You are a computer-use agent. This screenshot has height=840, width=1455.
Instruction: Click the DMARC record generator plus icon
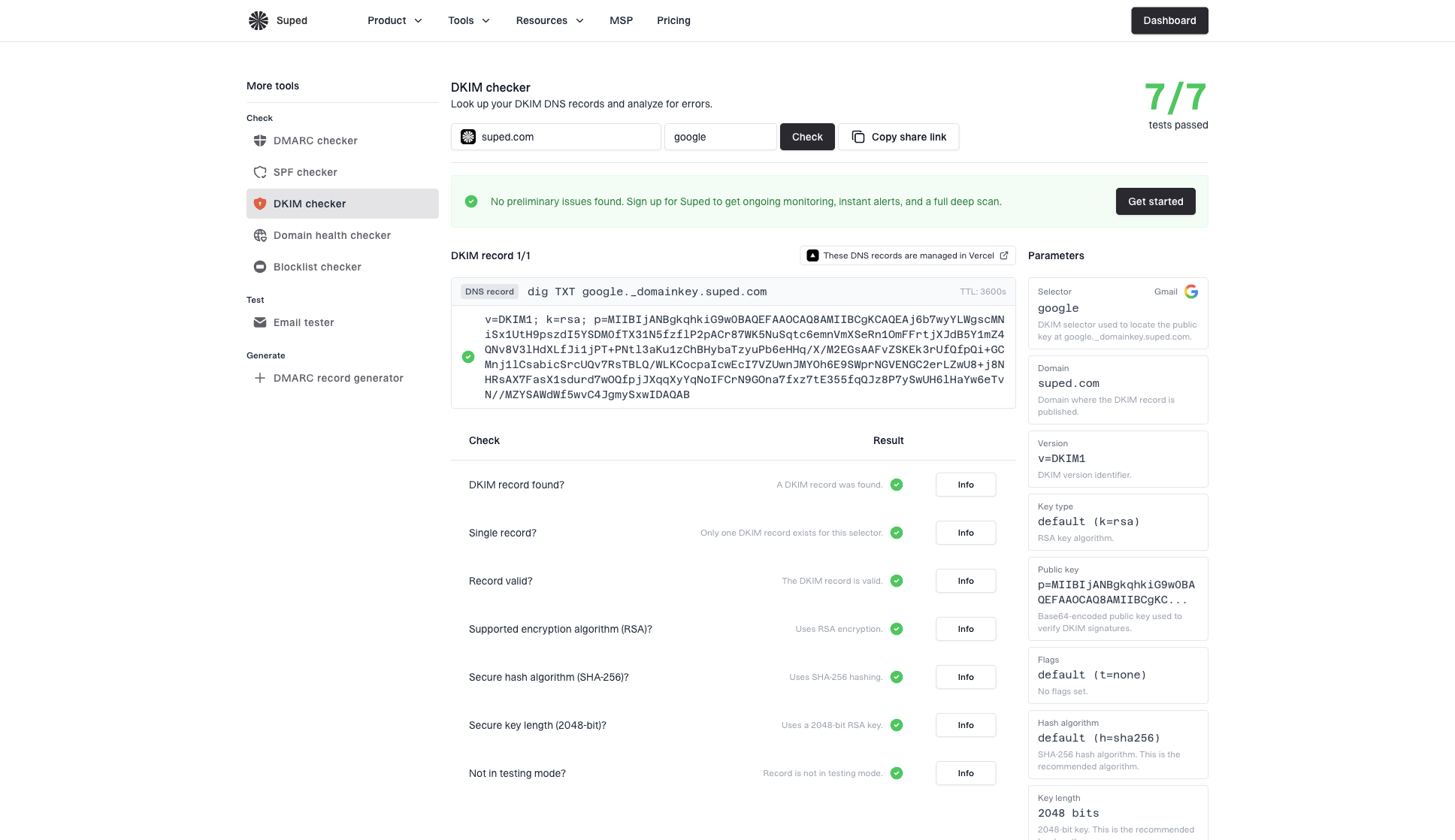[260, 378]
